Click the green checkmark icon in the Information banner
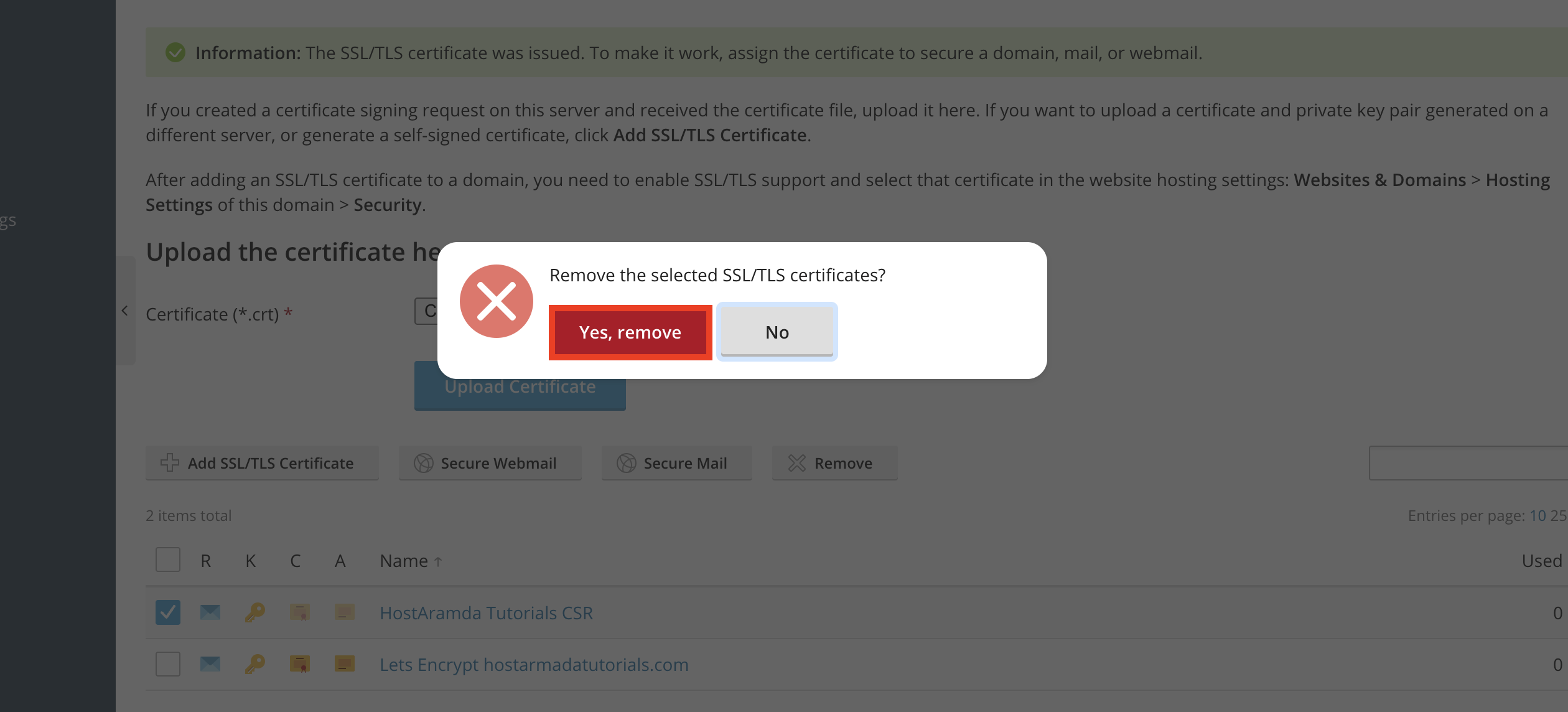1568x712 pixels. tap(175, 52)
